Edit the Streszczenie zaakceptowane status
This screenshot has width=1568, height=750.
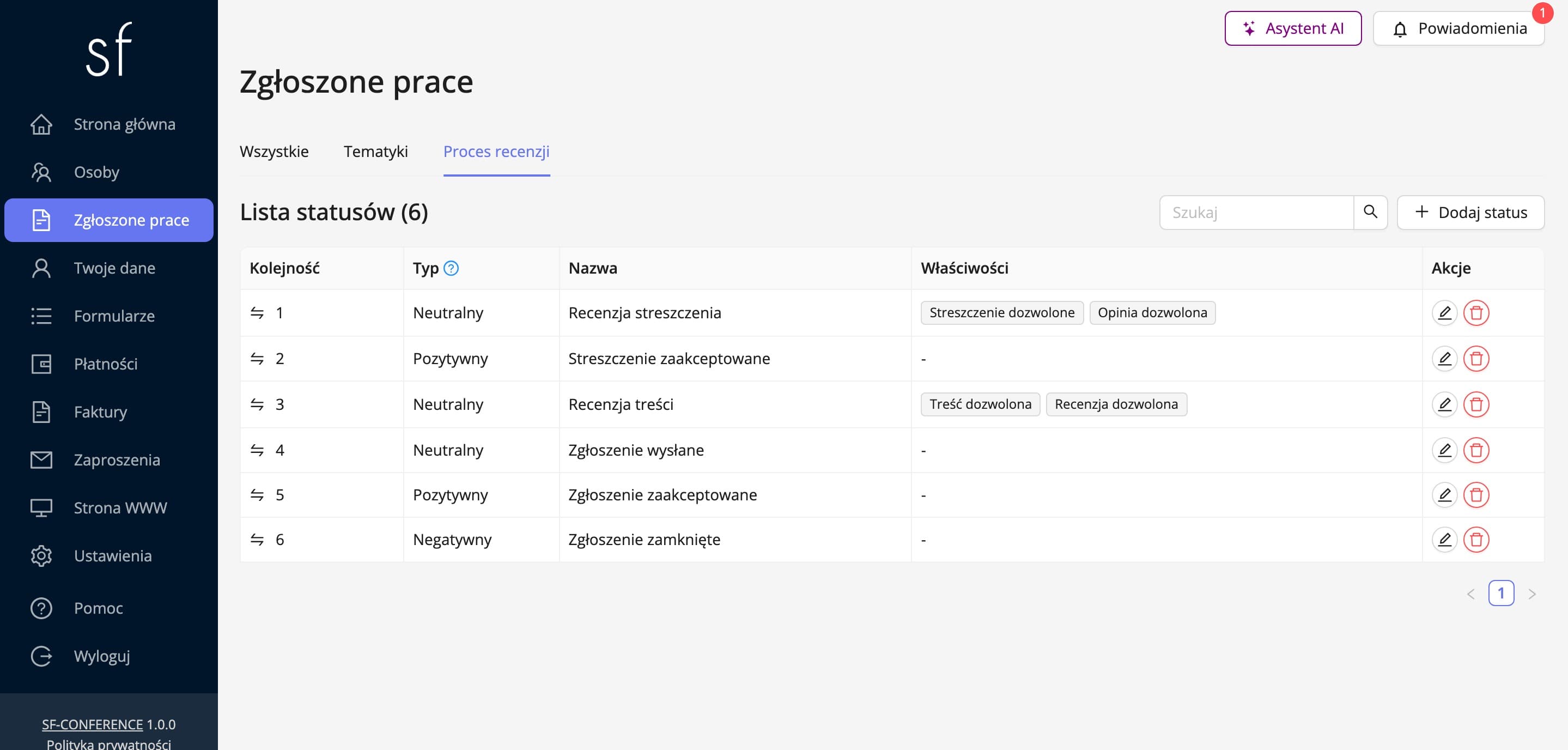click(x=1444, y=359)
